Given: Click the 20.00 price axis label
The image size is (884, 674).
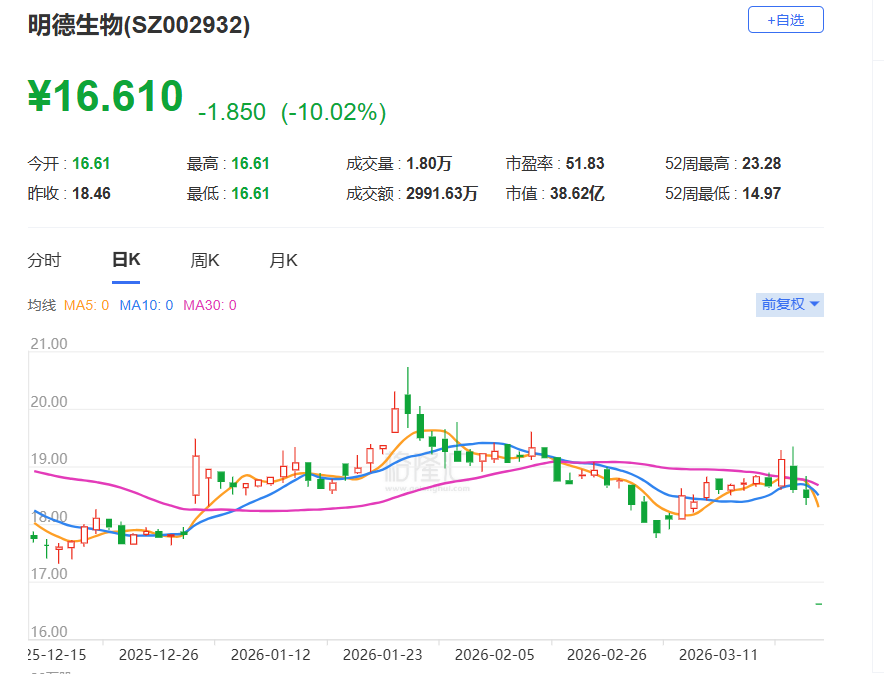Looking at the screenshot, I should click(48, 402).
